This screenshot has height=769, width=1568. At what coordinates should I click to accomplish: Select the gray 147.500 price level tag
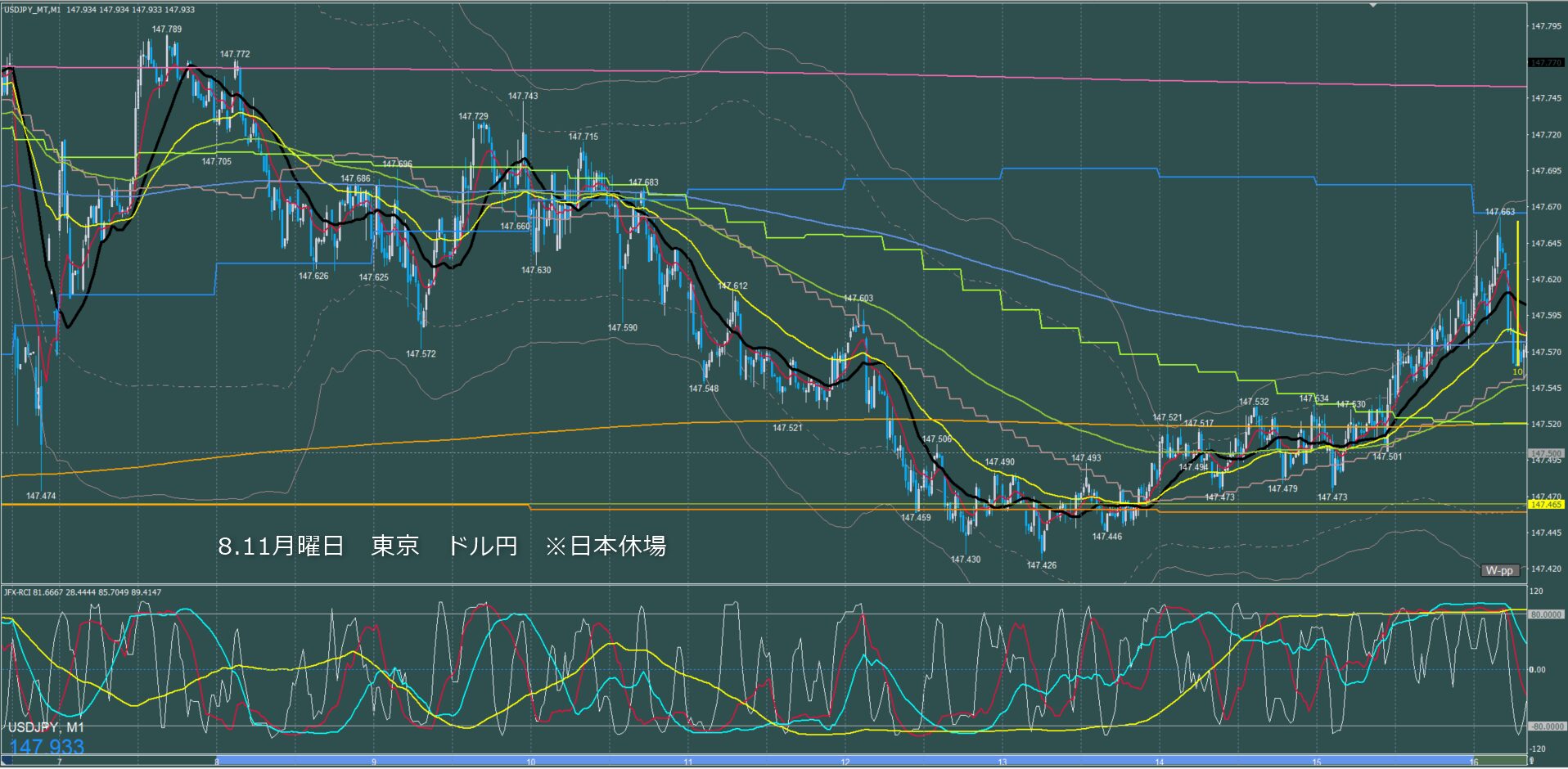pyautogui.click(x=1546, y=452)
